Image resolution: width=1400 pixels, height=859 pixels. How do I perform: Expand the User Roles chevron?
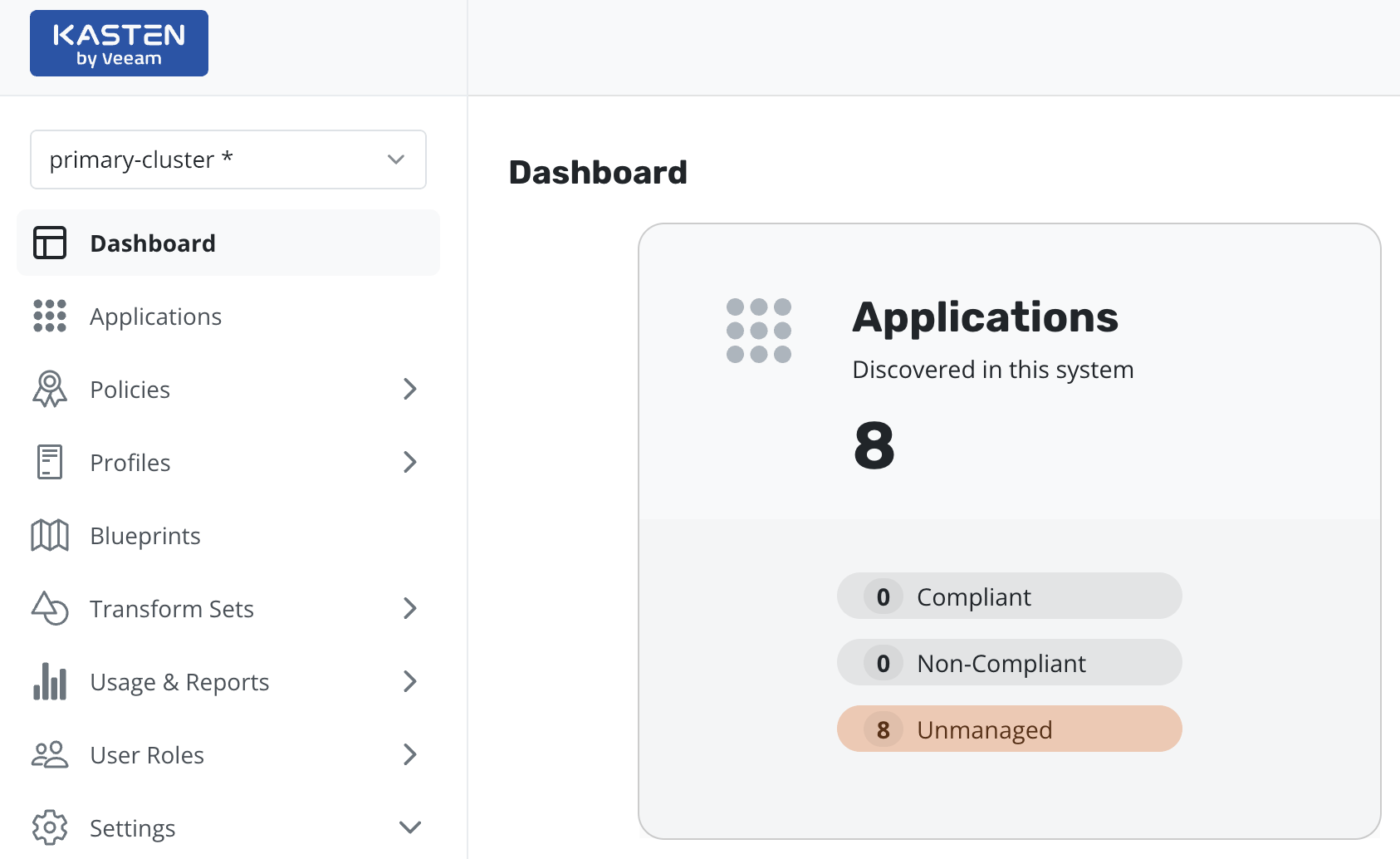click(409, 754)
